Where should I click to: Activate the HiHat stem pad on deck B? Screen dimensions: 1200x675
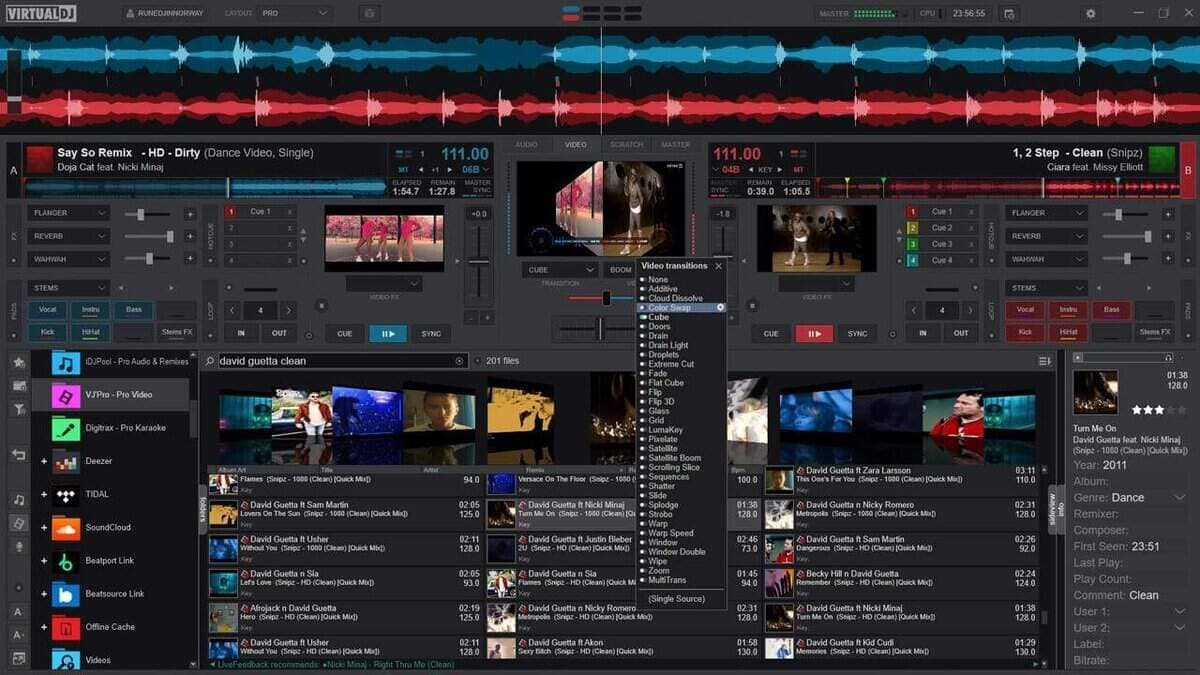pos(1069,331)
